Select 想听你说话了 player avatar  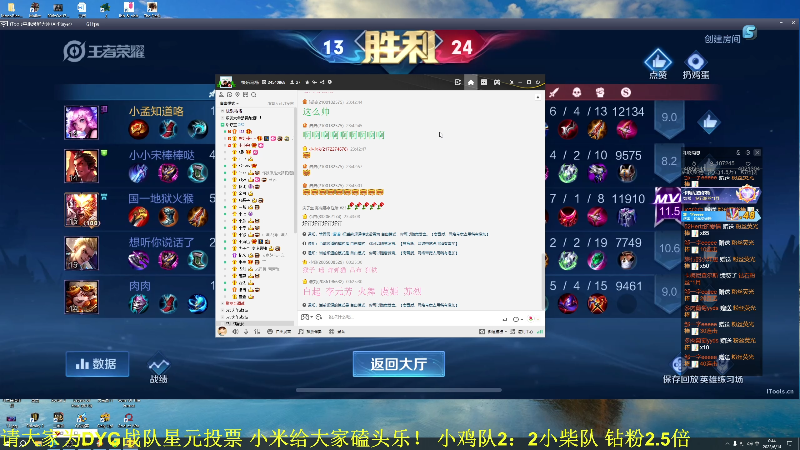[x=81, y=253]
